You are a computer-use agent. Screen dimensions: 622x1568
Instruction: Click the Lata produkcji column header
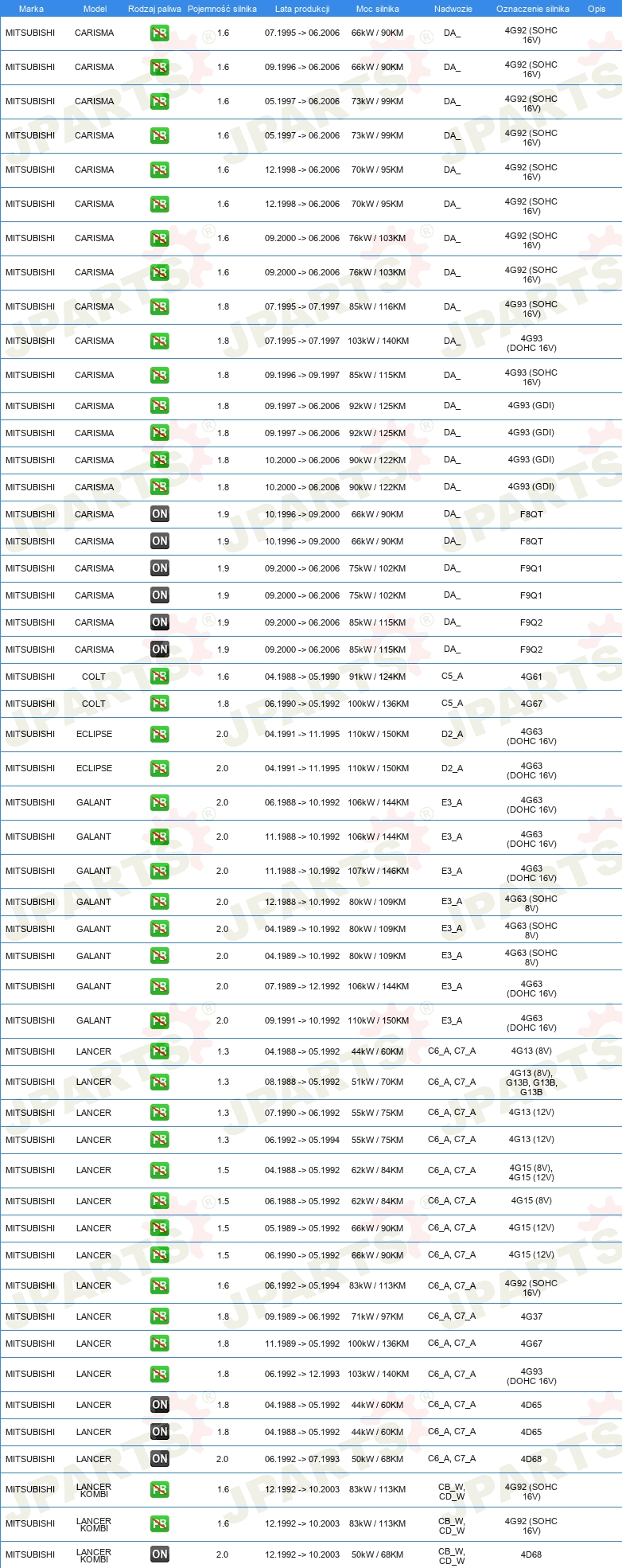tap(302, 9)
